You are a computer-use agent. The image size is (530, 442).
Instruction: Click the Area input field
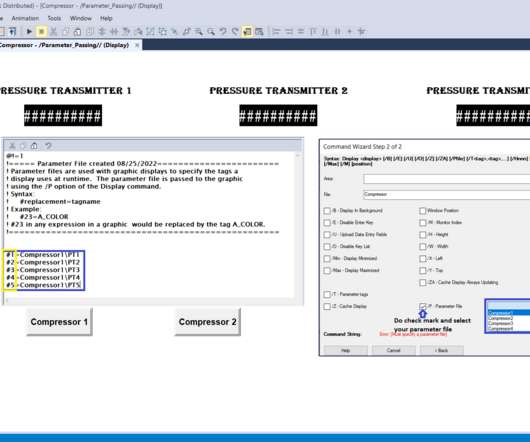pos(447,179)
